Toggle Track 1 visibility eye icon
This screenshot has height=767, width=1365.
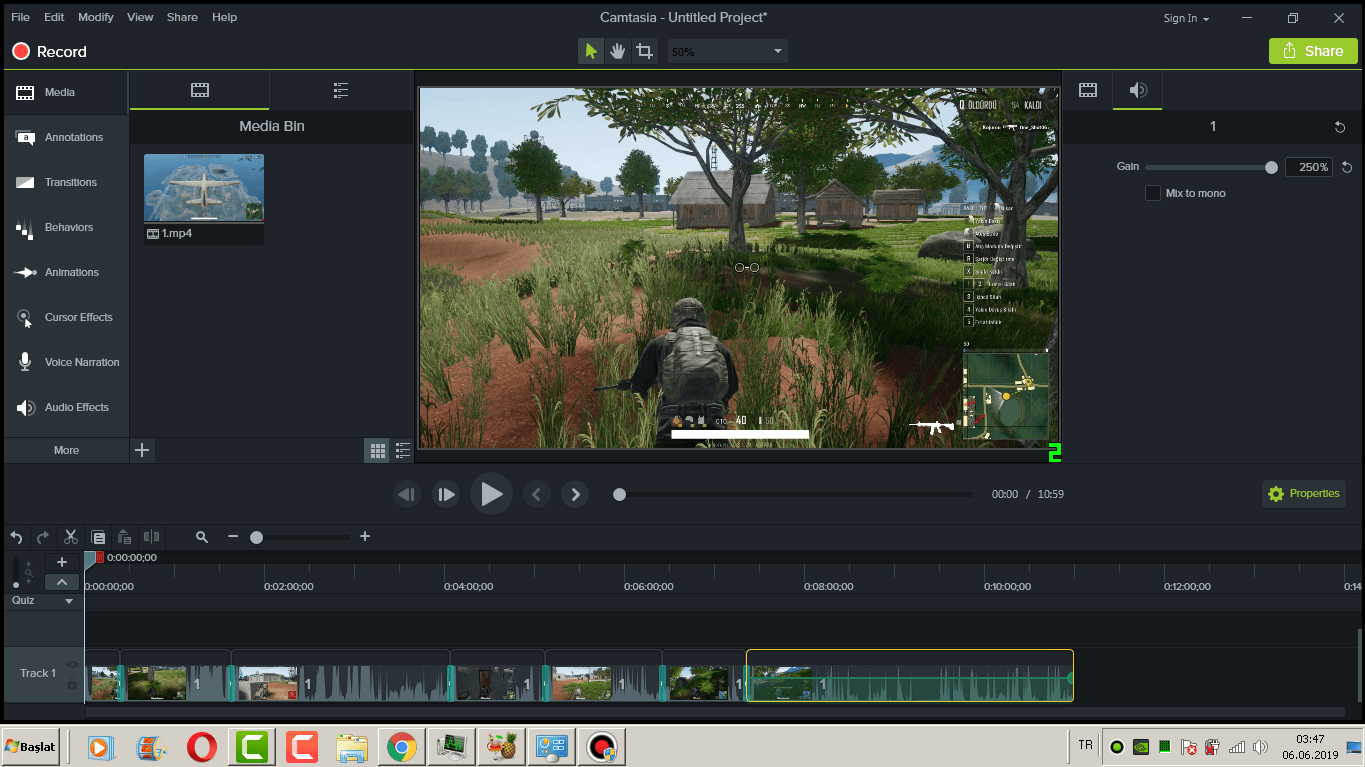click(72, 665)
